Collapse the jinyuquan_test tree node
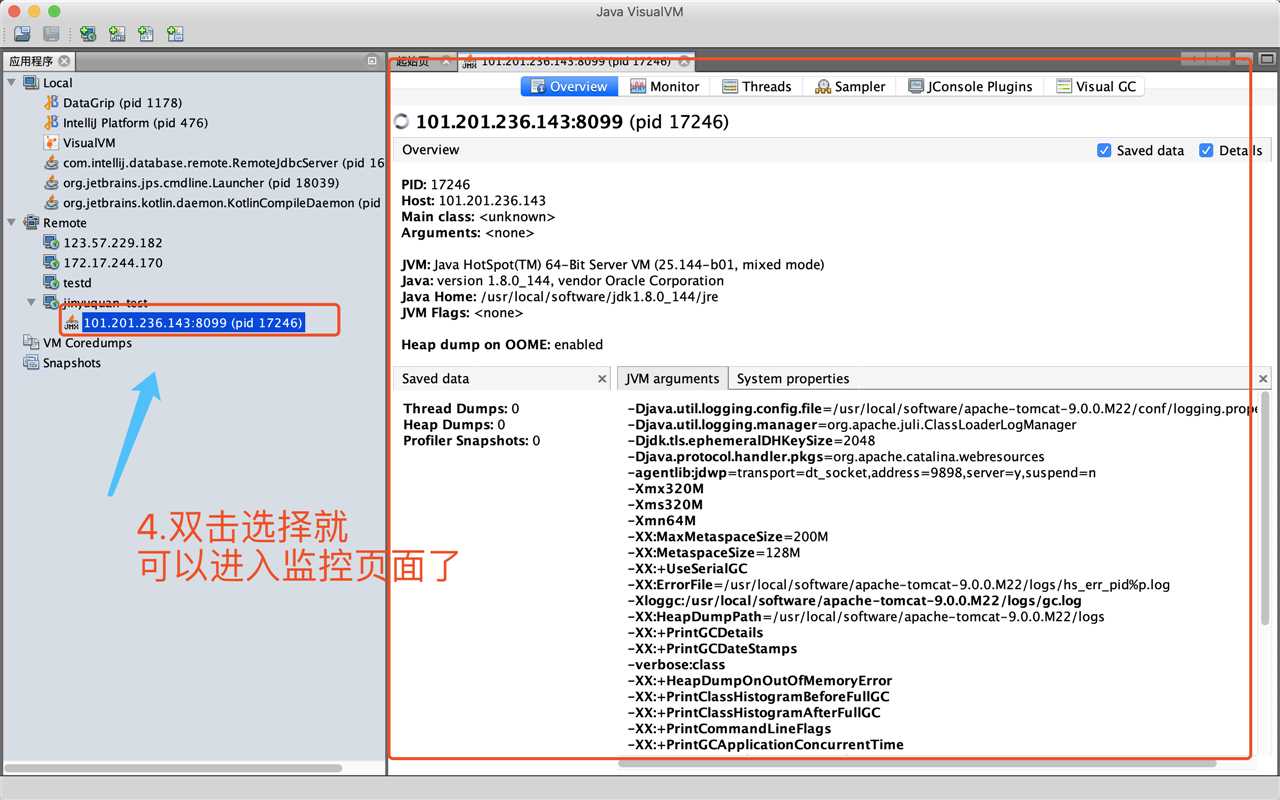The image size is (1280, 800). pyautogui.click(x=31, y=303)
